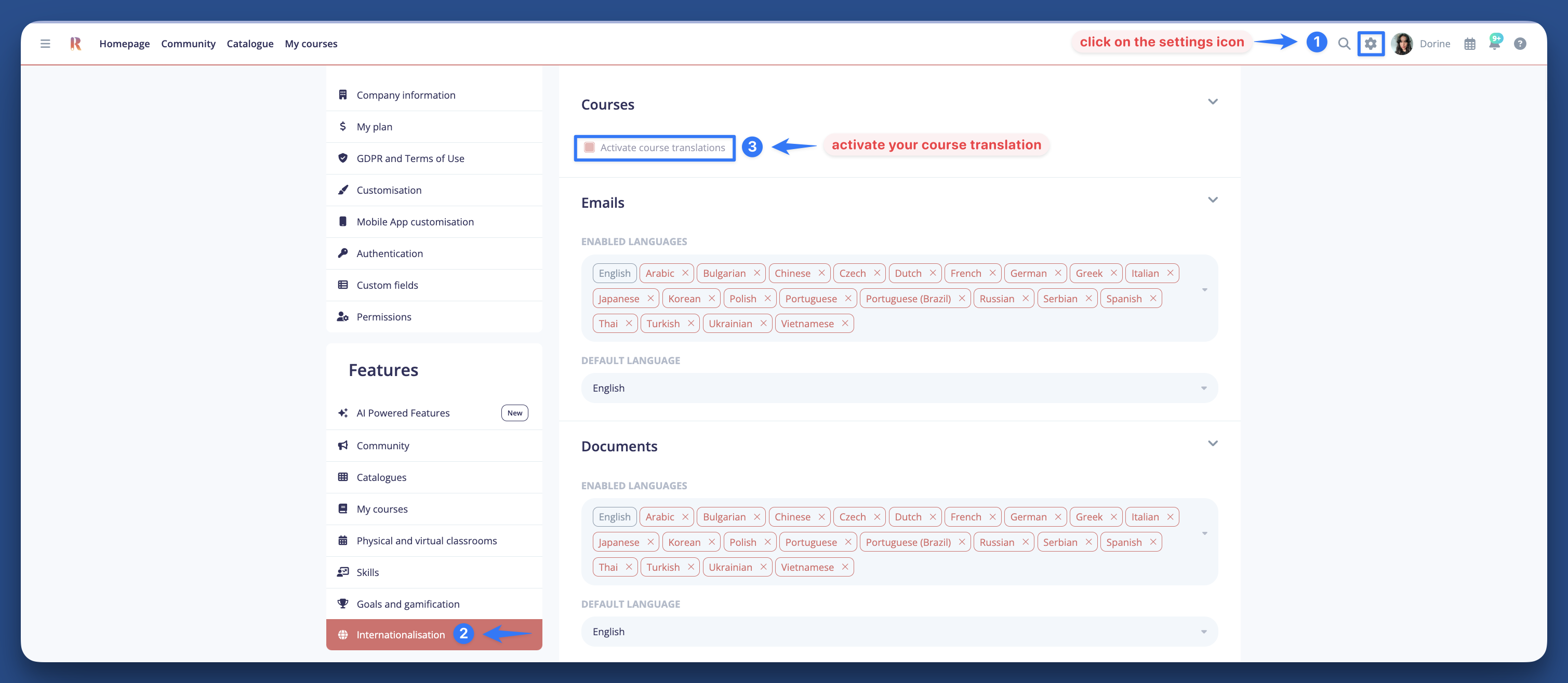Select the Internationalisation sidebar item
Image resolution: width=1568 pixels, height=683 pixels.
click(400, 635)
